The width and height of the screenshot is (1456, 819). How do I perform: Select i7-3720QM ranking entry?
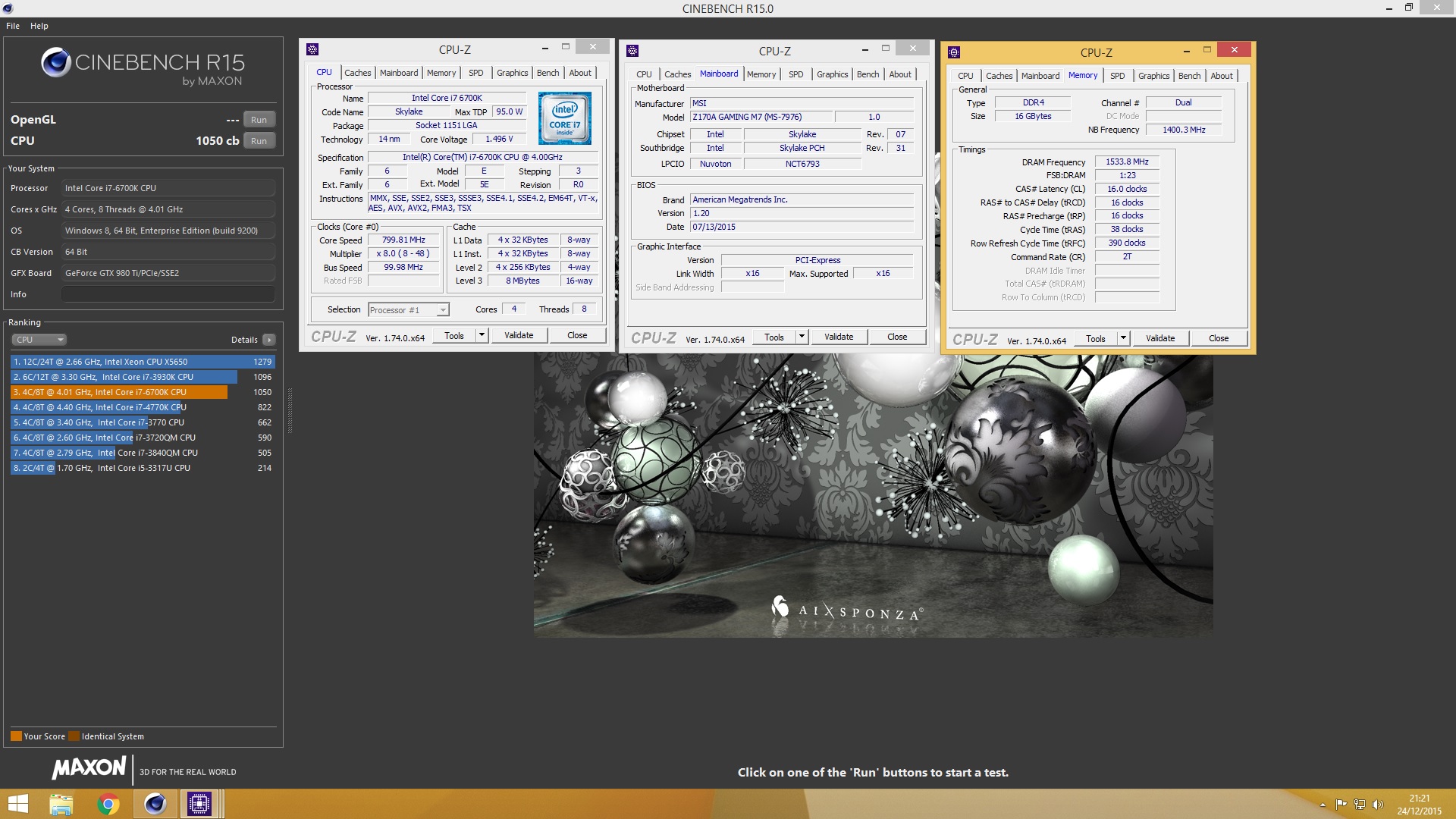point(143,438)
